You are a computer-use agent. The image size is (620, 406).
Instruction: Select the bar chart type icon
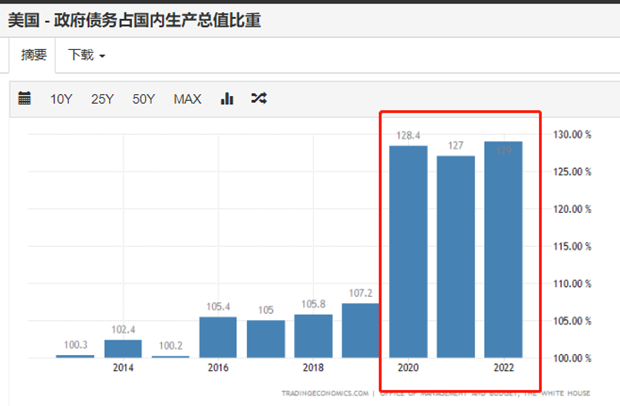point(227,98)
